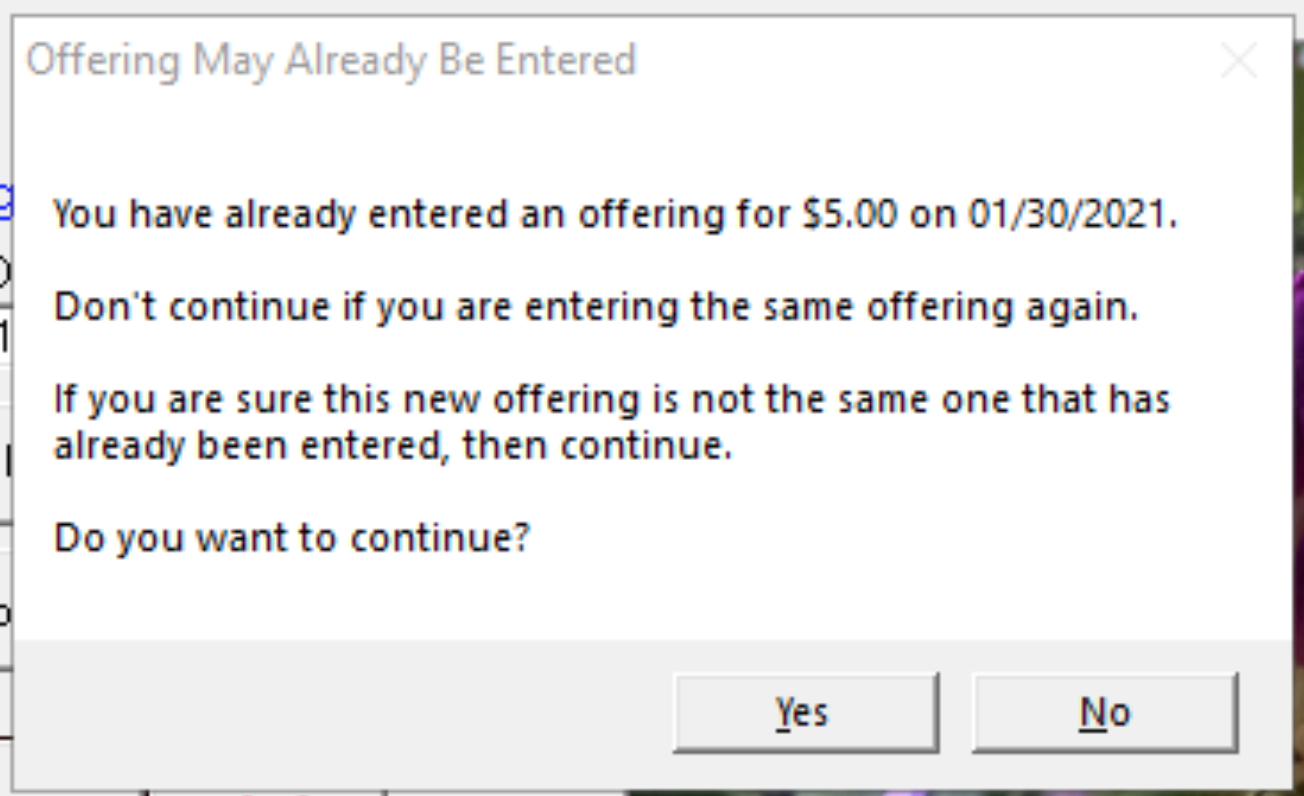Click gray footer area left of Yes button

click(x=340, y=713)
